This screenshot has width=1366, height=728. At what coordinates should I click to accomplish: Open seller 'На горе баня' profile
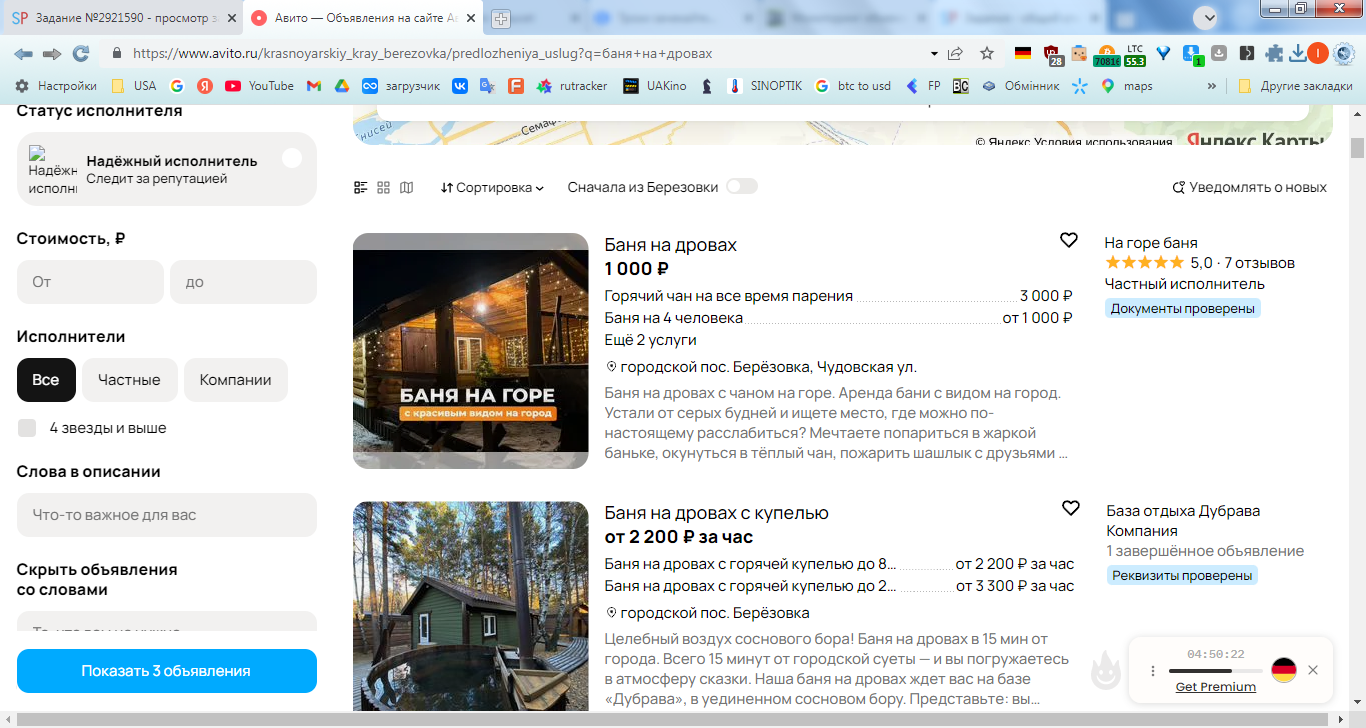(1151, 243)
